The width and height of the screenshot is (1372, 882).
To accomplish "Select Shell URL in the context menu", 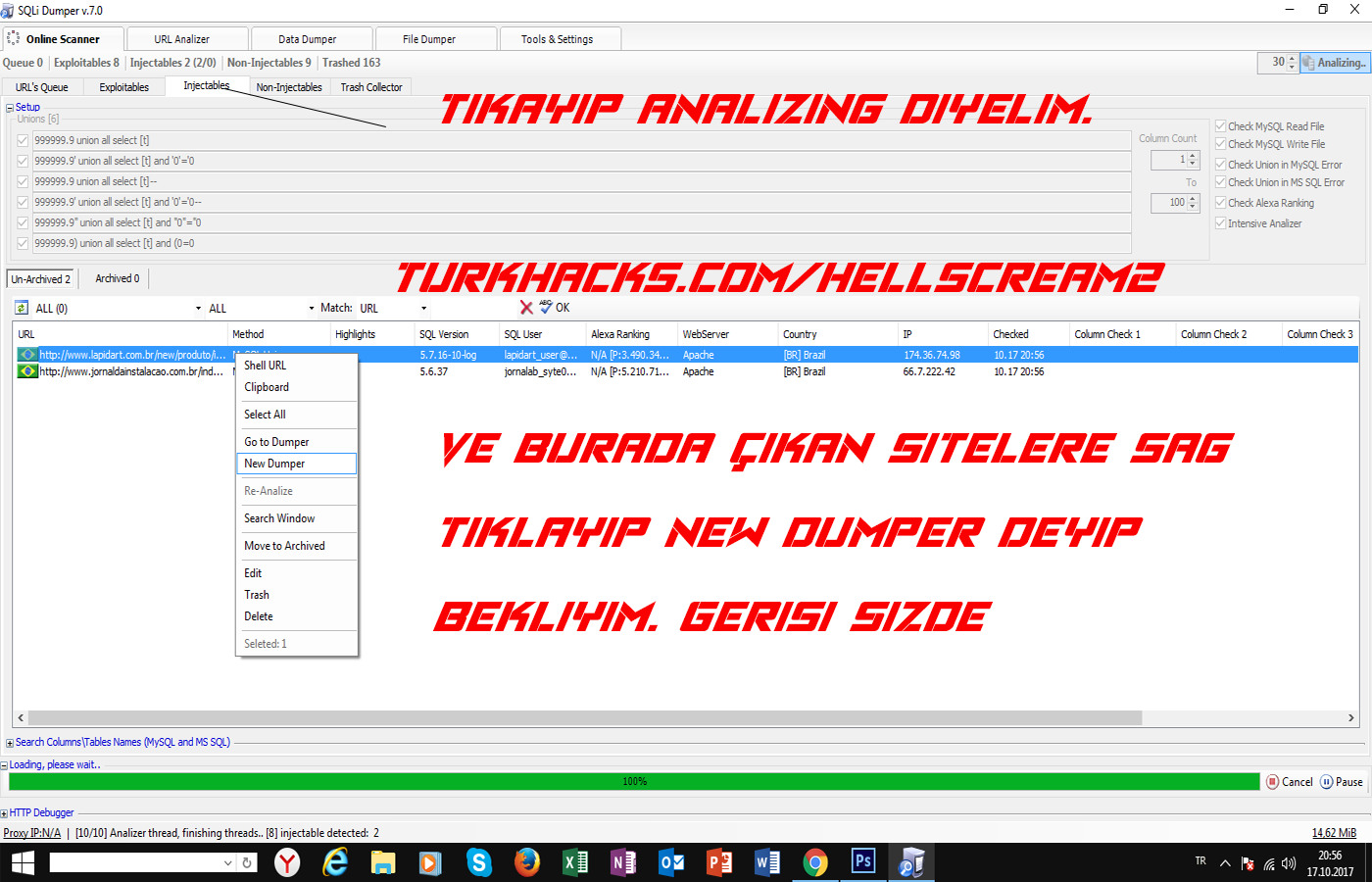I will coord(296,366).
